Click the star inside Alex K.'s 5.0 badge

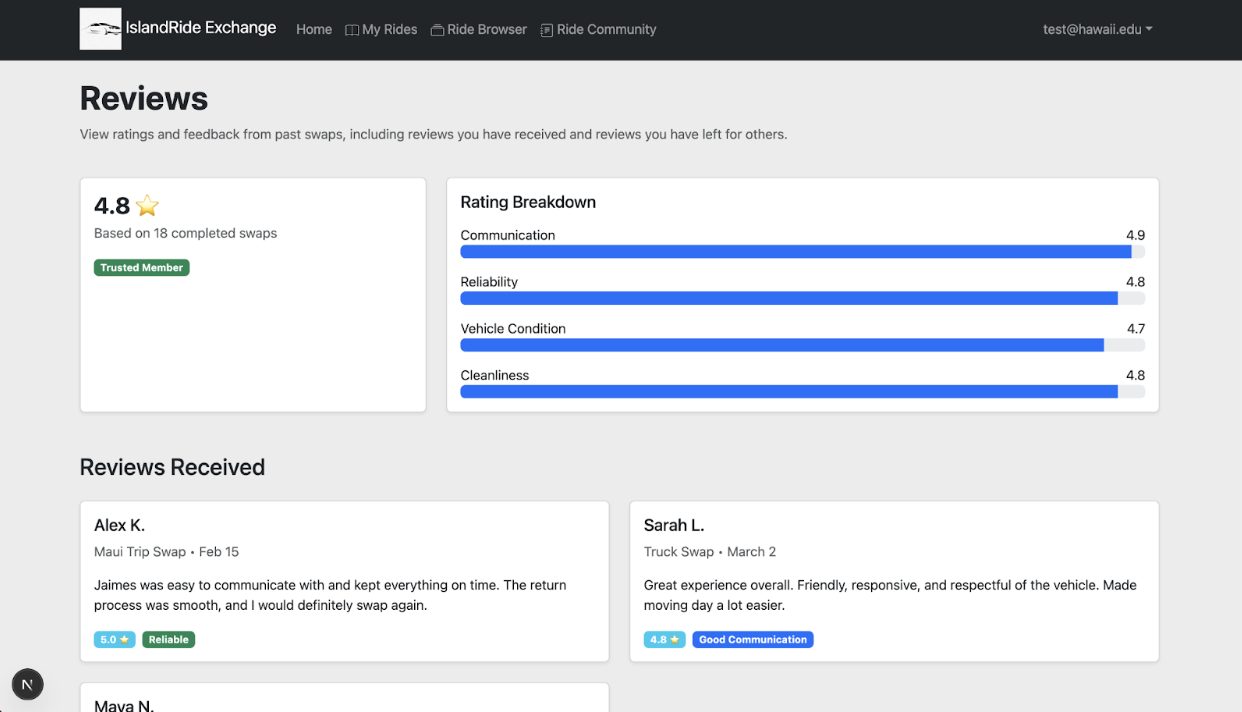pos(123,639)
